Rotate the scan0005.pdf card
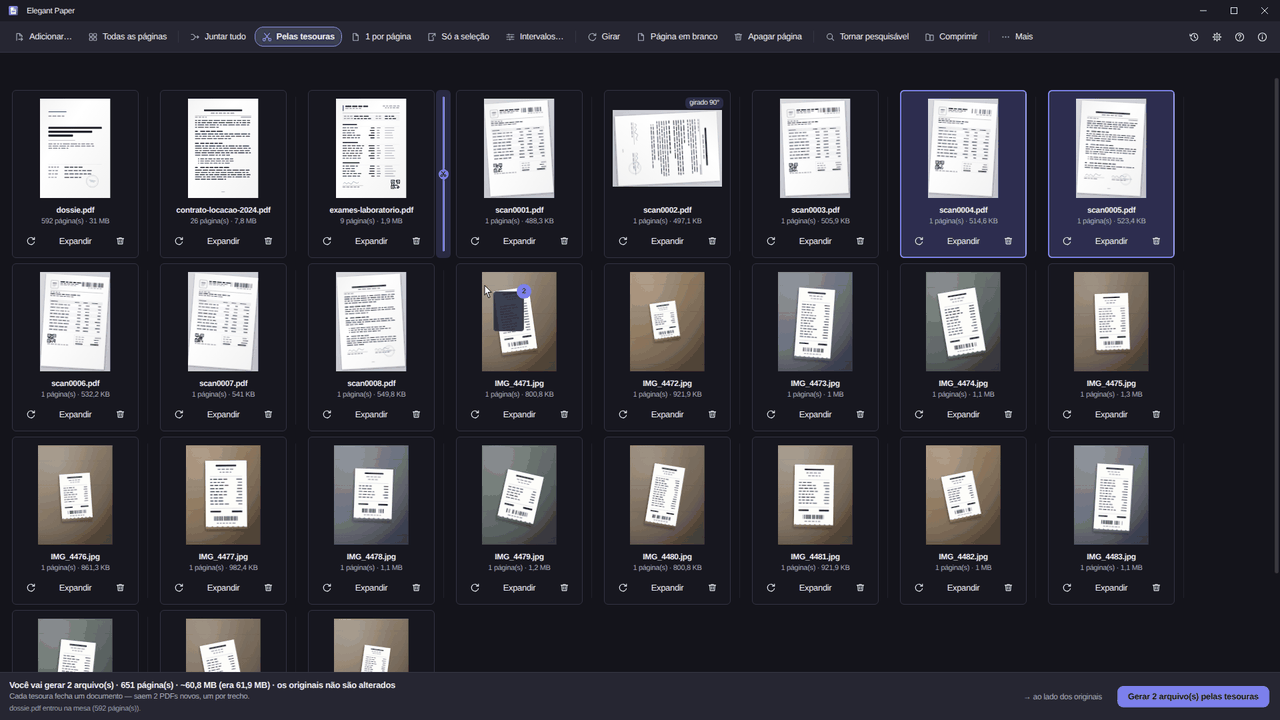Screen dimensions: 1280x720 point(1067,241)
